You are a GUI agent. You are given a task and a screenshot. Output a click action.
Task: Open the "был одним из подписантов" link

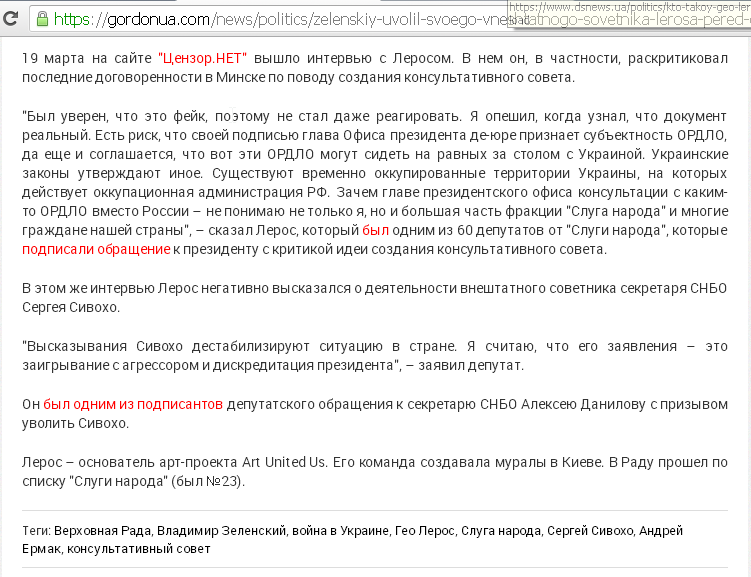pos(133,405)
